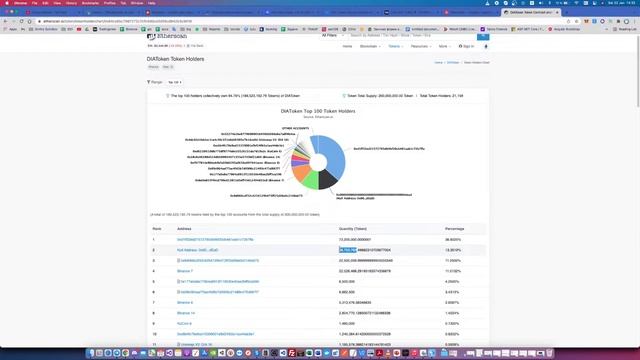640x360 pixels.
Task: Open the Range Top 100 dropdown
Action: pyautogui.click(x=175, y=82)
